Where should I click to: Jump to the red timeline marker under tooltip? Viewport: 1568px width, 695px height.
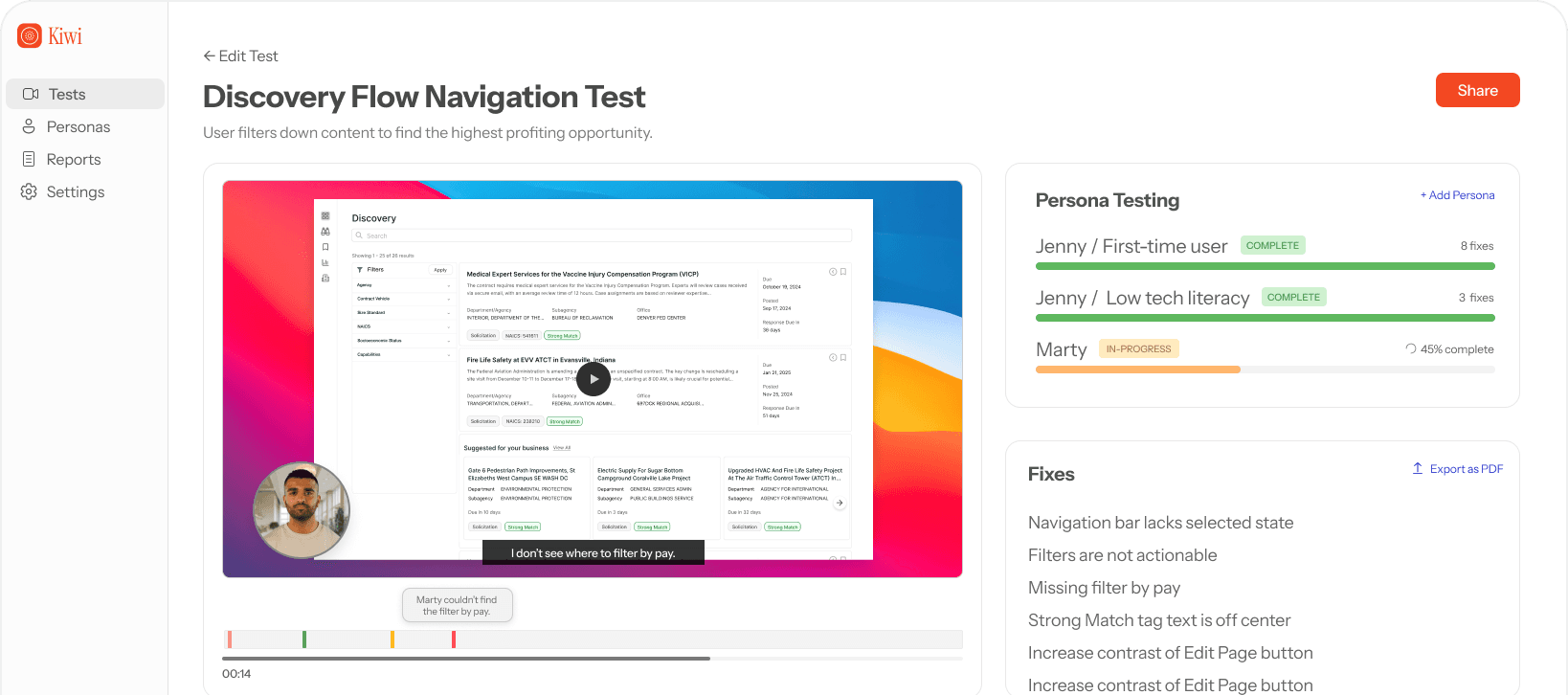pos(454,639)
